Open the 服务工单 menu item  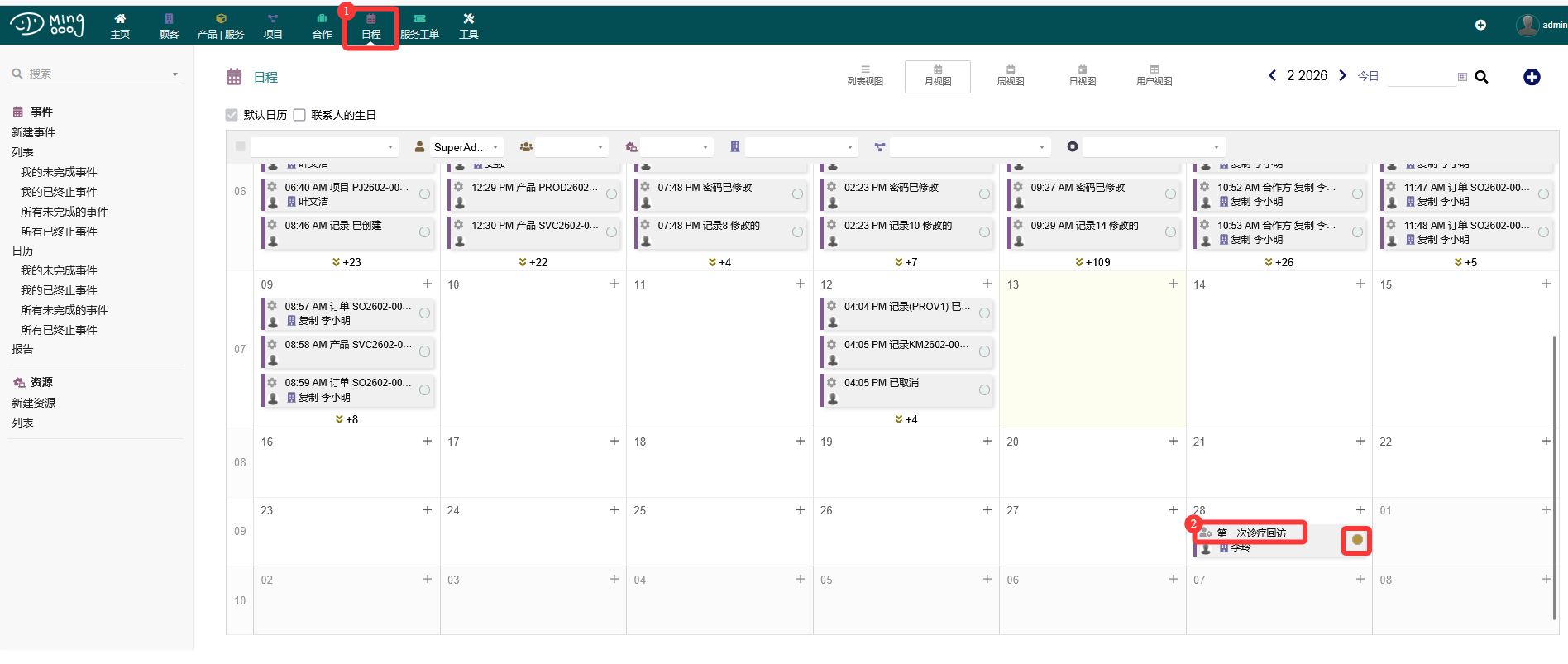point(419,26)
